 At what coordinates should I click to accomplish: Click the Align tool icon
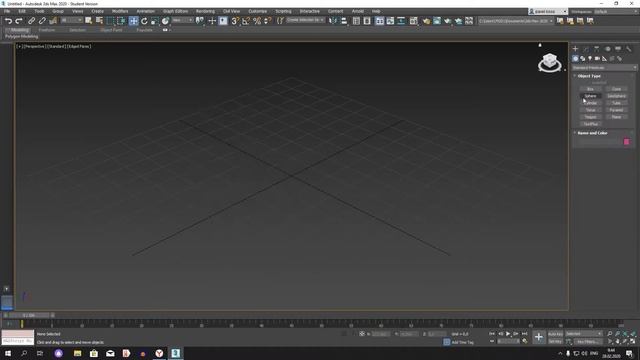click(x=344, y=21)
